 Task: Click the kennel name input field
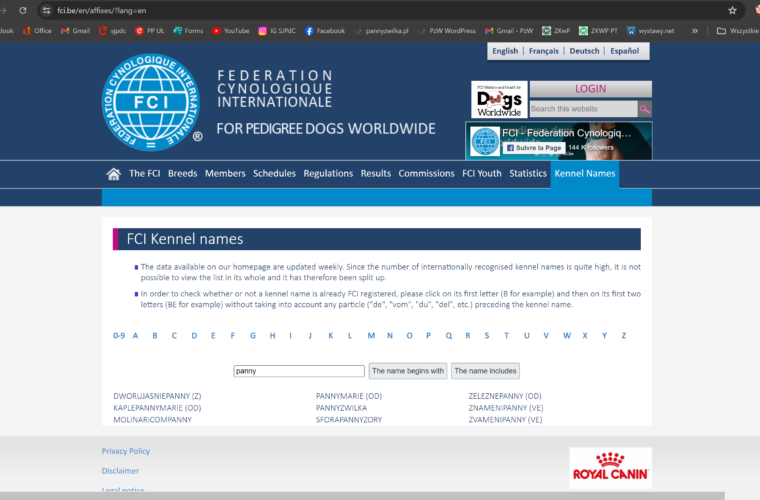click(x=299, y=371)
